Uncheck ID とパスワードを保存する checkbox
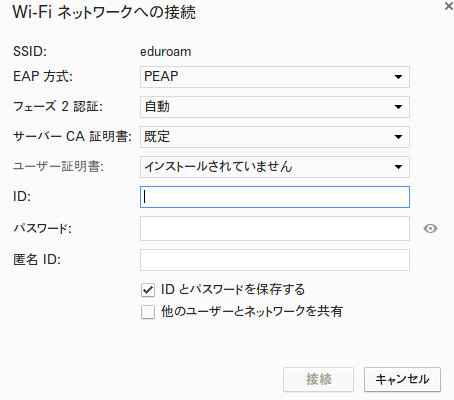The image size is (454, 400). coord(148,290)
